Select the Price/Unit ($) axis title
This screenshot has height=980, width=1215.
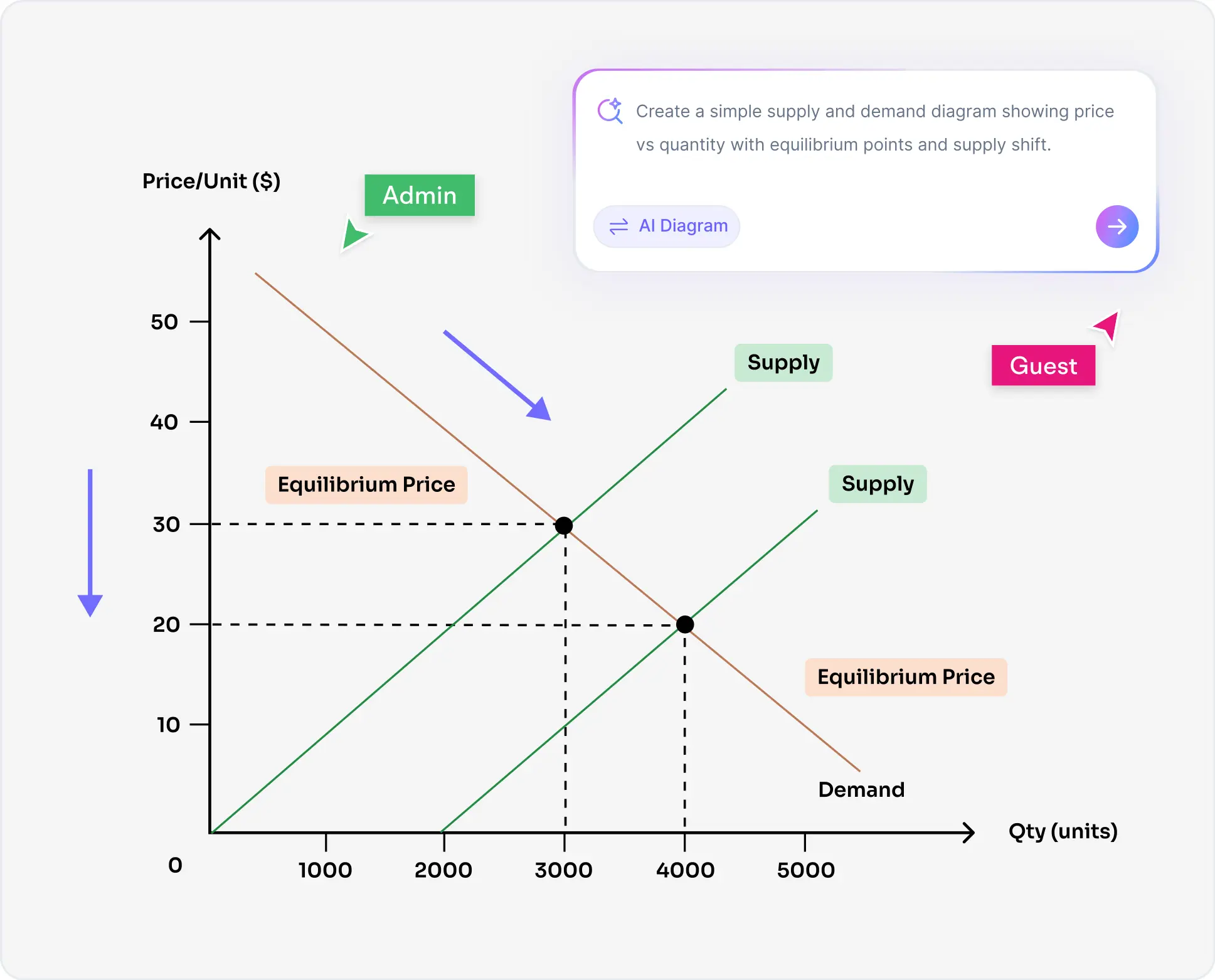point(211,181)
